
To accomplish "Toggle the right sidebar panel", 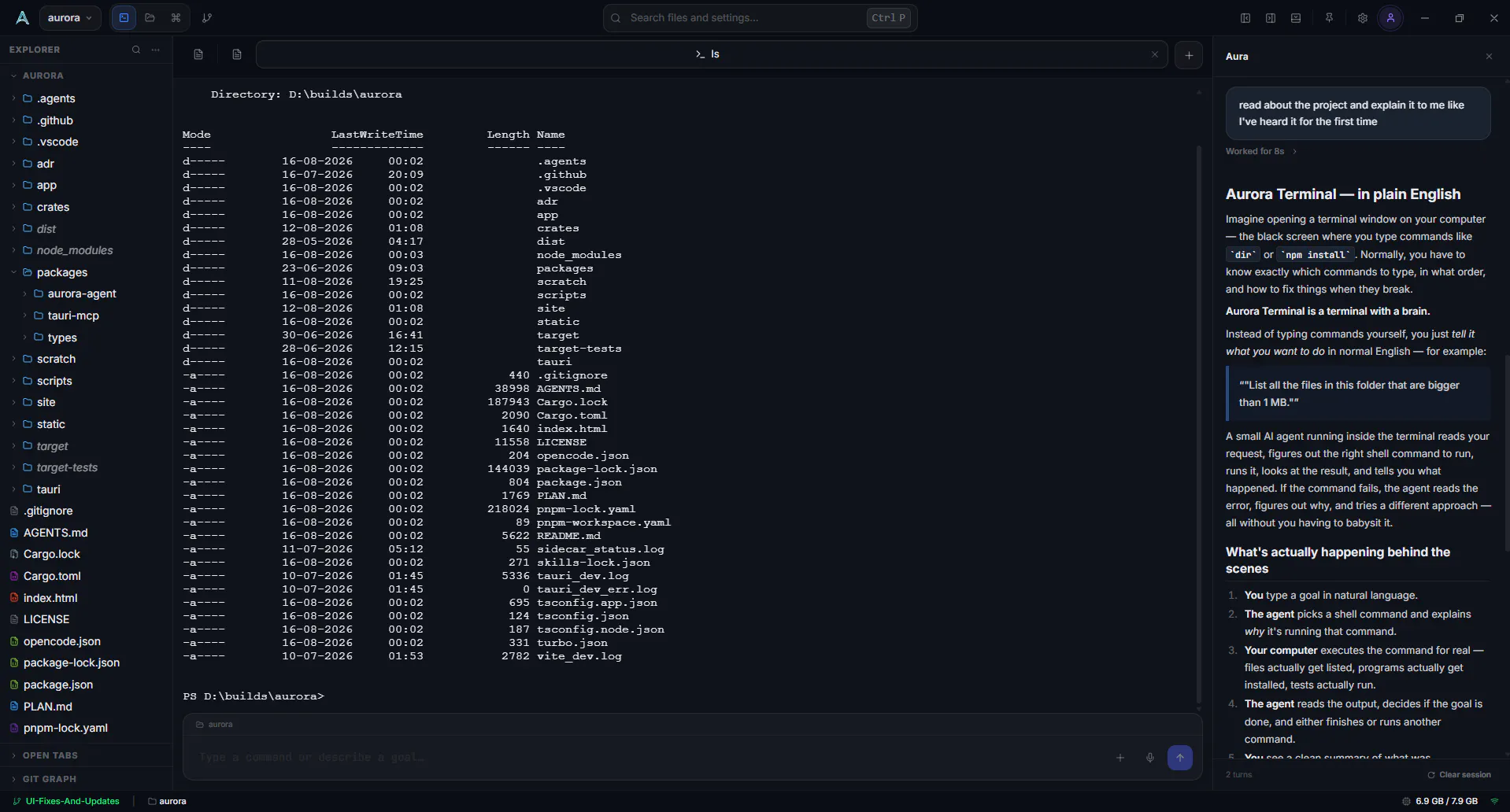I will tap(1271, 18).
